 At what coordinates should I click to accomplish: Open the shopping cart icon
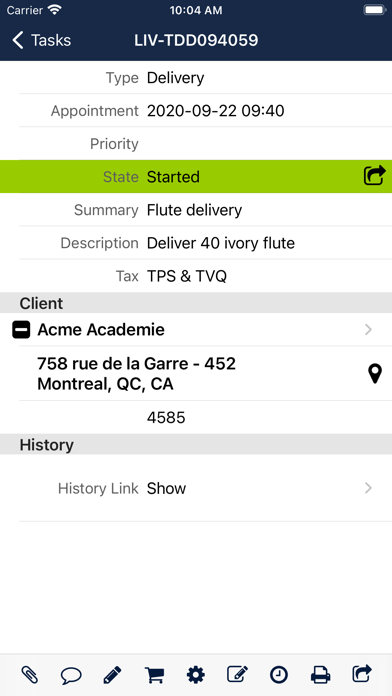tap(154, 675)
